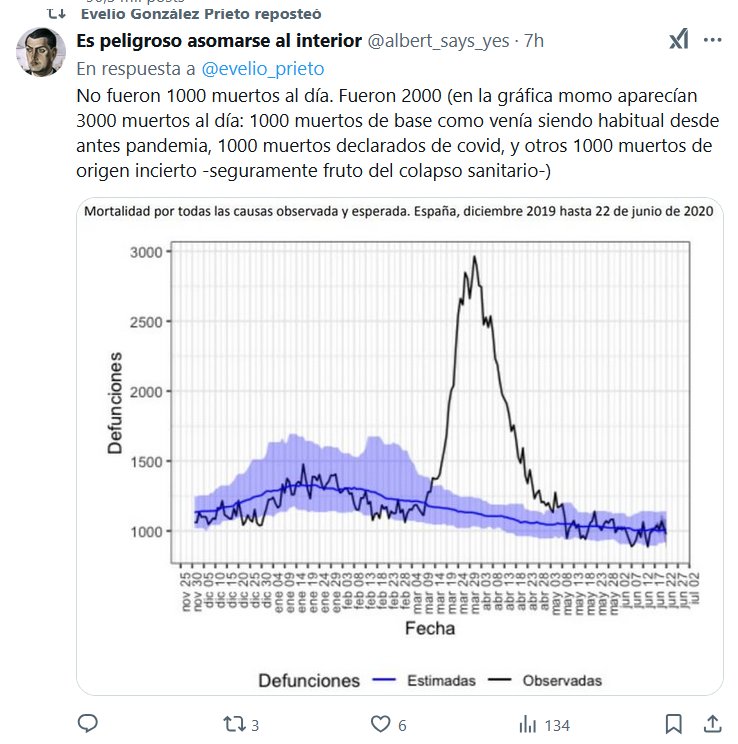The height and width of the screenshot is (744, 738).
Task: Click the reply speech bubble icon
Action: point(88,723)
